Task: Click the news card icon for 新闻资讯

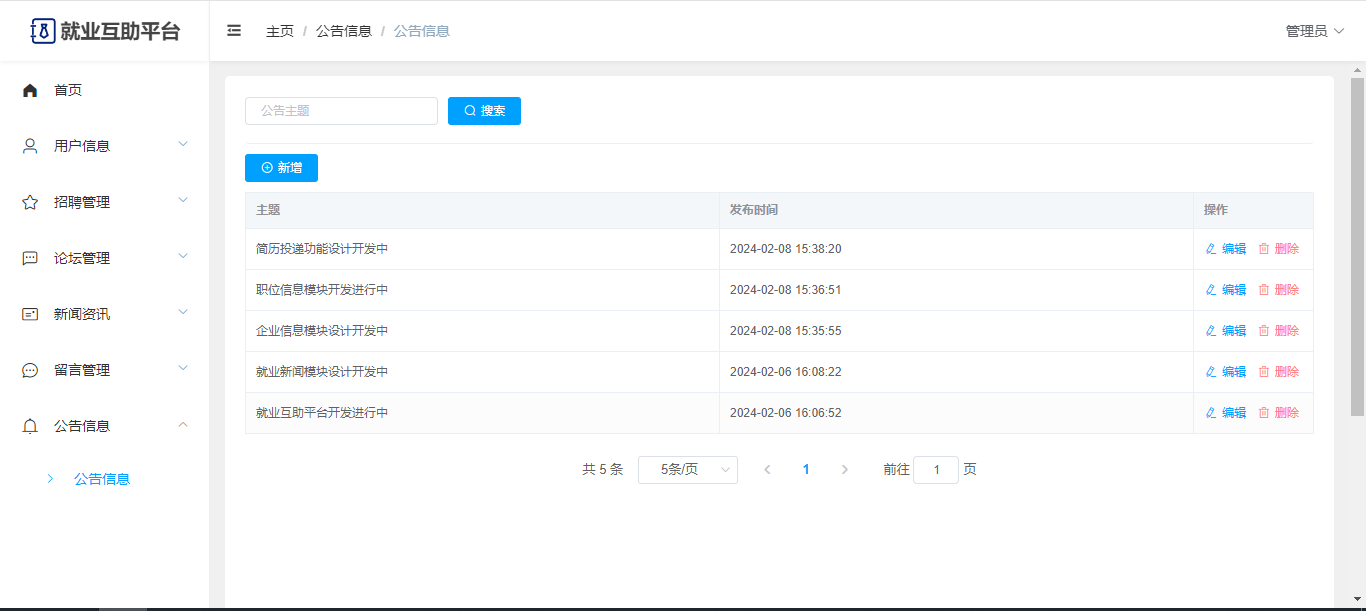Action: pyautogui.click(x=30, y=314)
